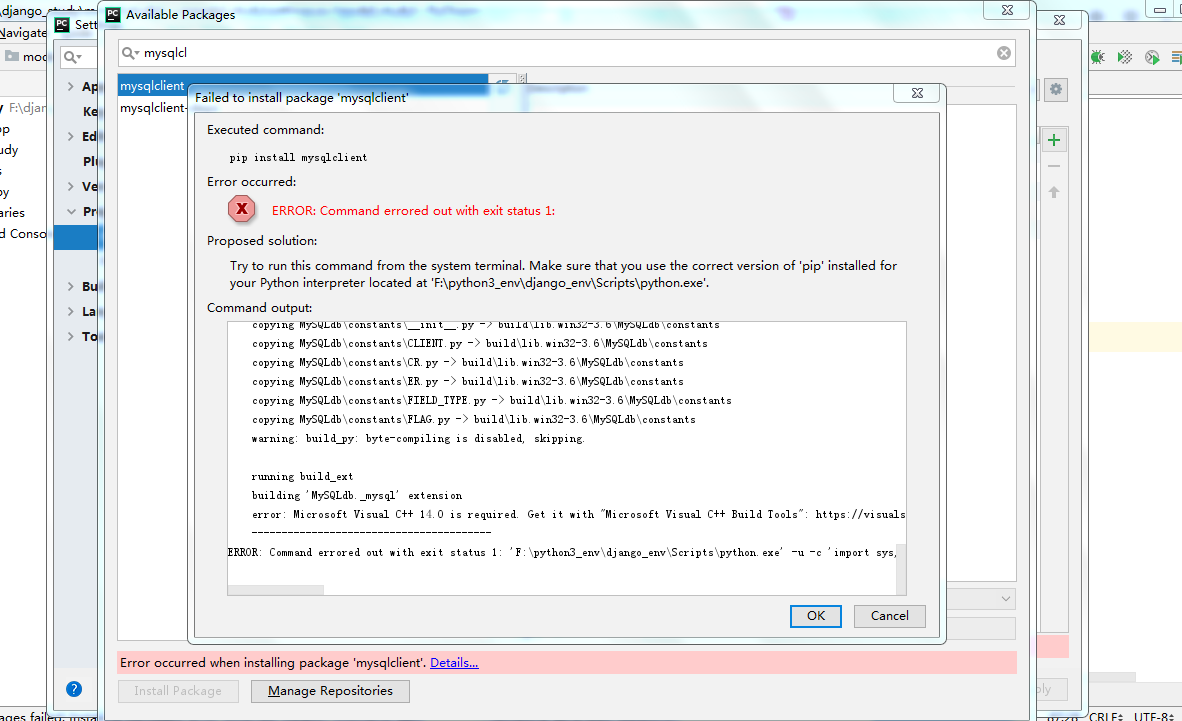Expand the Ve... settings tree node
The image size is (1182, 721).
point(70,186)
